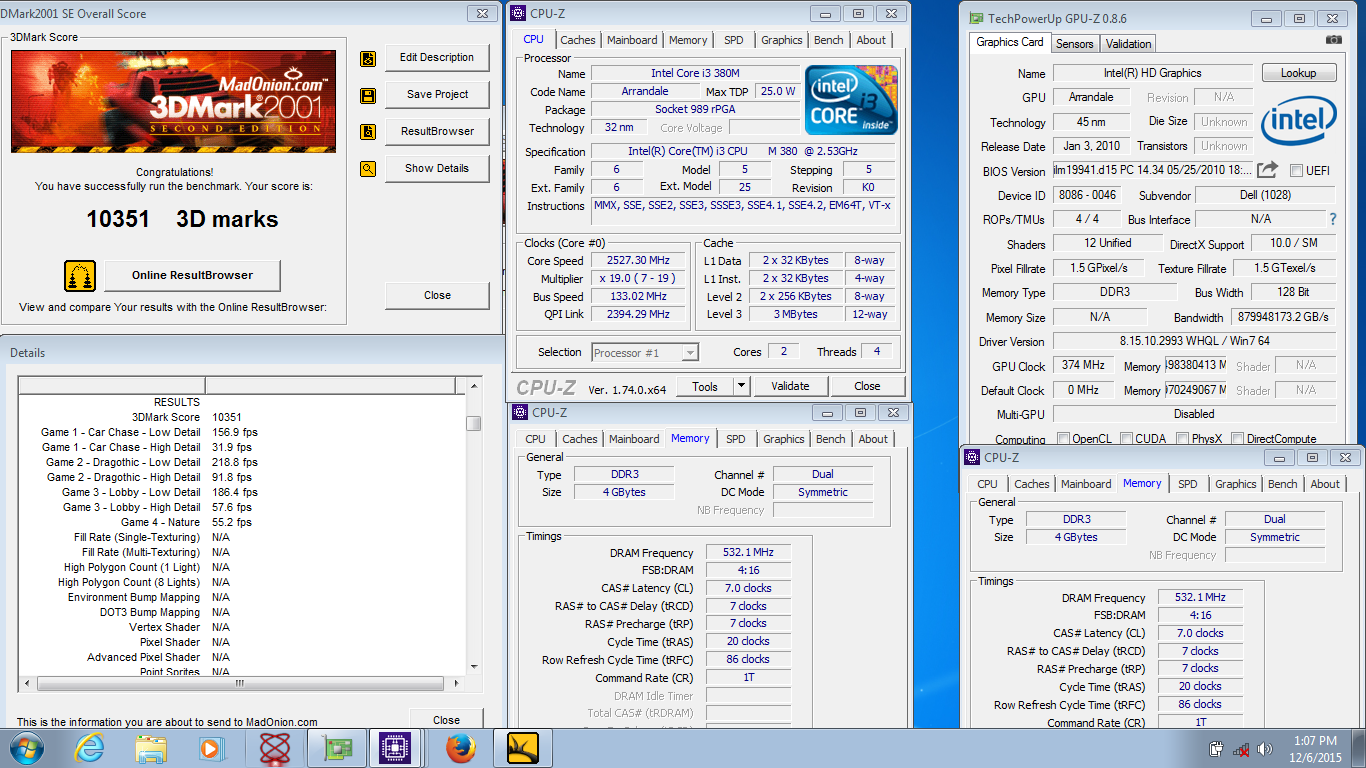This screenshot has height=768, width=1366.
Task: Toggle the UEFI checkbox in GPU-Z
Action: [x=1297, y=171]
